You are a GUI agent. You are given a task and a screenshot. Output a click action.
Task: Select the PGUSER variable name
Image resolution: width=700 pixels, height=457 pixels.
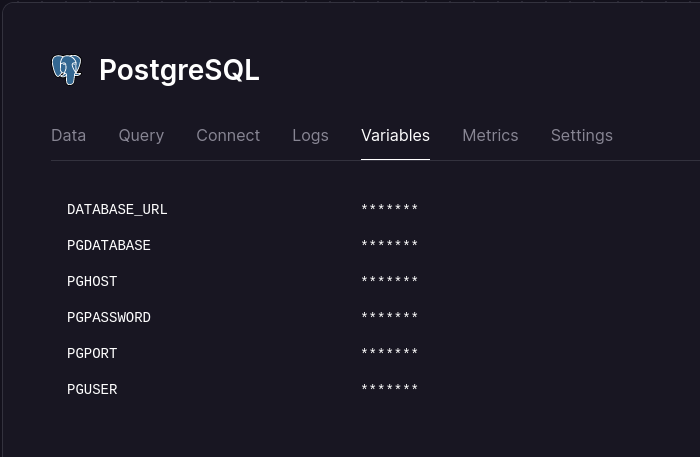click(x=92, y=390)
